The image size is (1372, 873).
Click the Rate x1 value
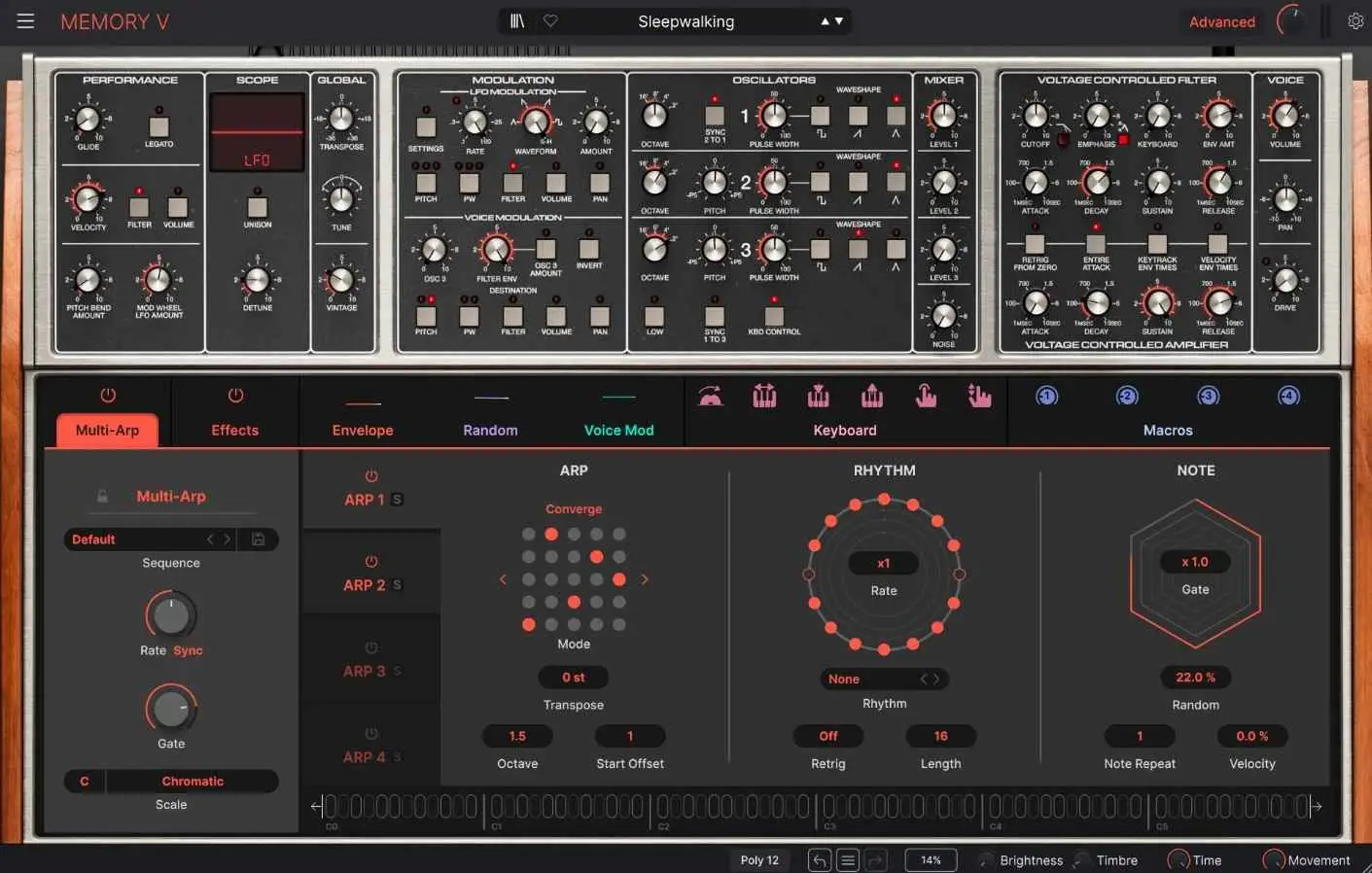click(x=884, y=563)
